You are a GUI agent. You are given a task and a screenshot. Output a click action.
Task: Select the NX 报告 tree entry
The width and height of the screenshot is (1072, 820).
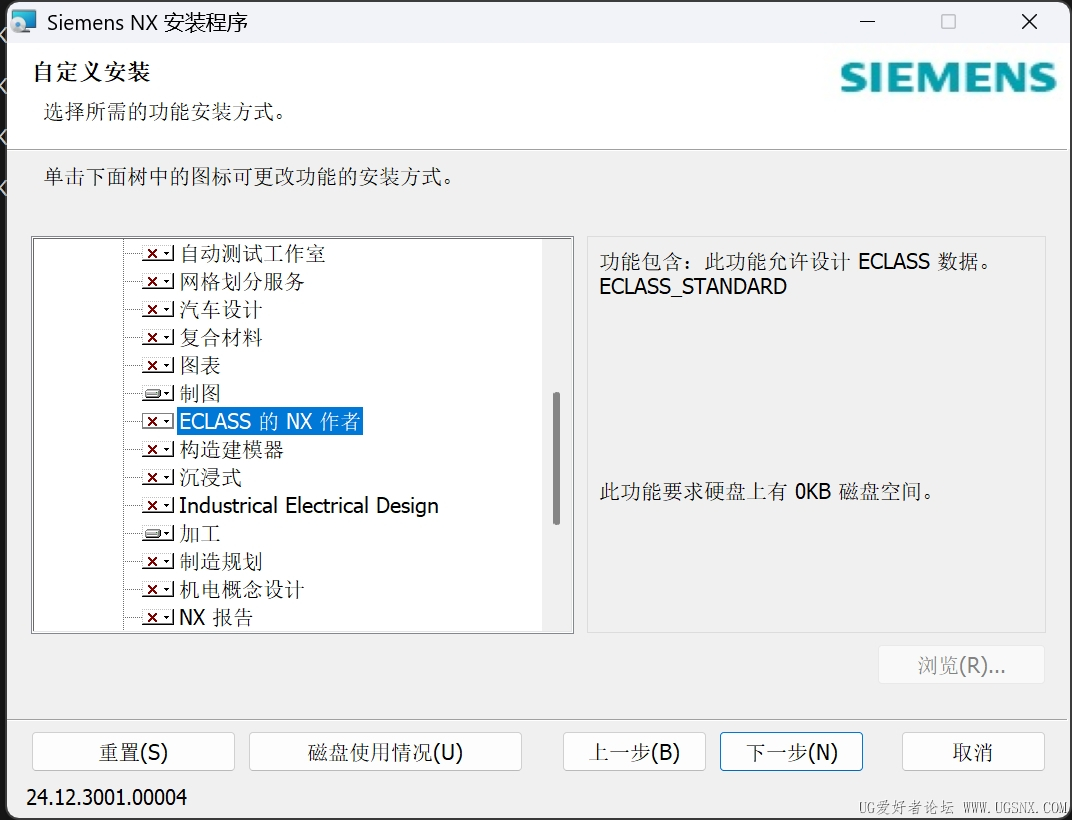pyautogui.click(x=216, y=618)
